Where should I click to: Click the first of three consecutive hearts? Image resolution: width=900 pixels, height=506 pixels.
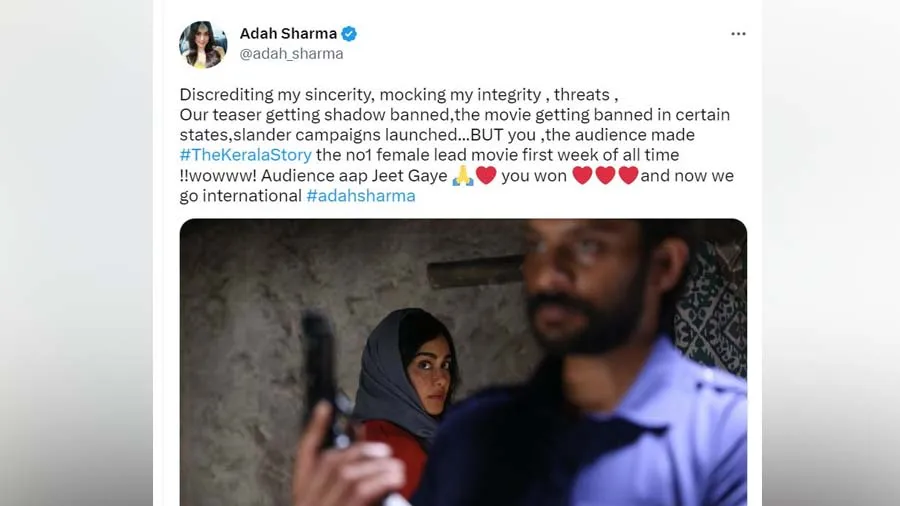click(x=582, y=176)
